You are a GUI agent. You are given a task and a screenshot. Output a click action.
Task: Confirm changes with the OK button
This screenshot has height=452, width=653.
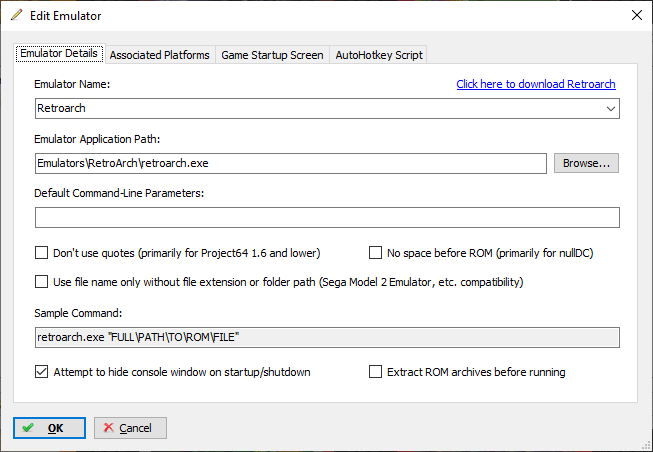tap(50, 428)
